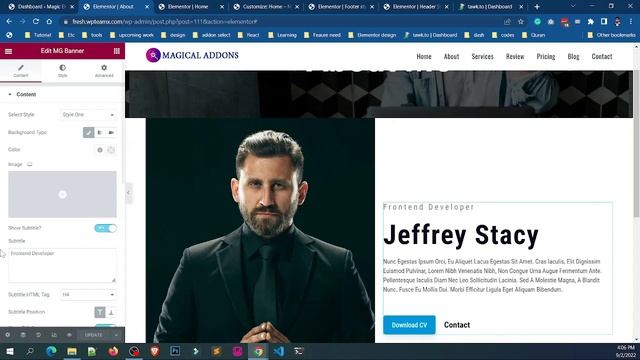Toggle the Show Subtitle switch

click(x=105, y=228)
